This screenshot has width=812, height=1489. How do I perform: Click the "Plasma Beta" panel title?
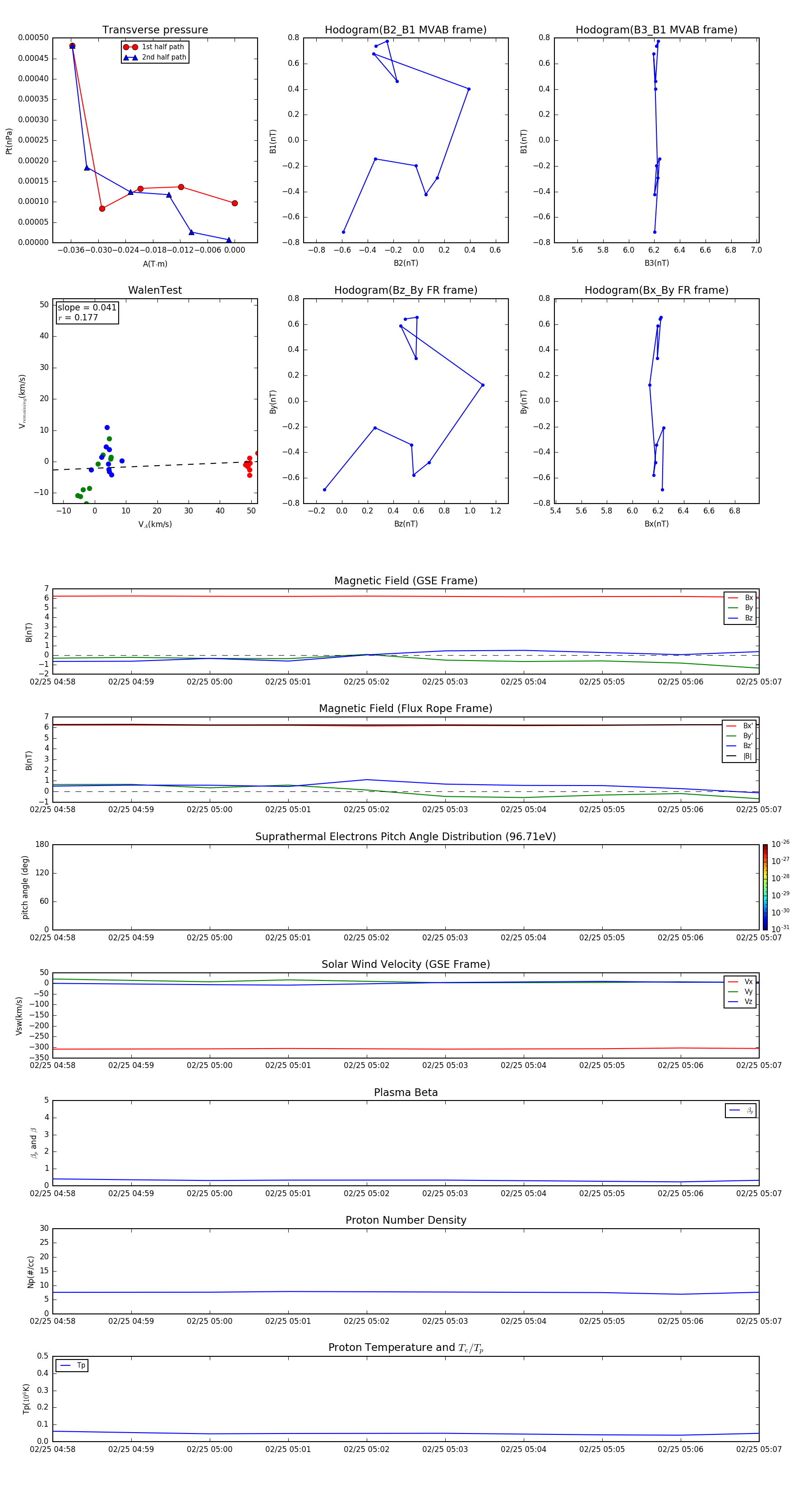(406, 1092)
